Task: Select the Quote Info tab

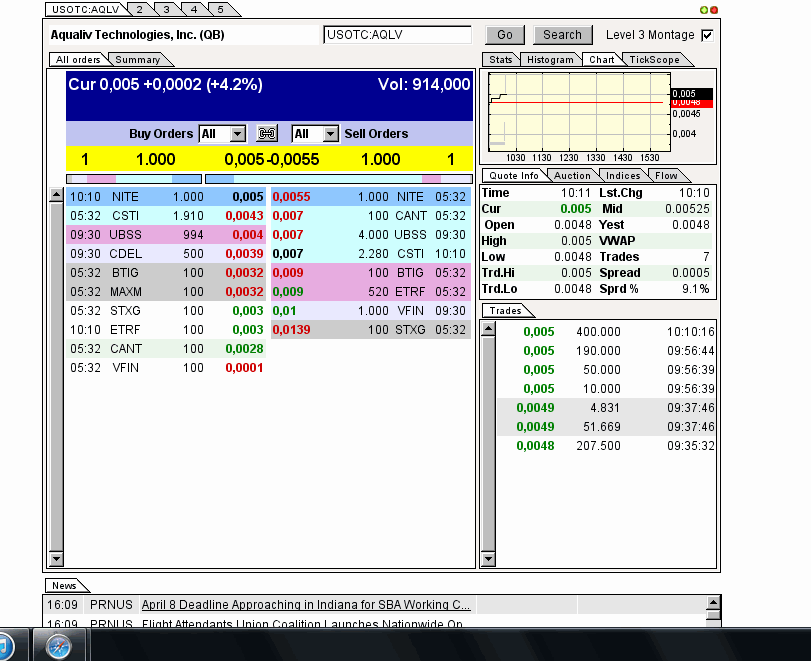Action: coord(514,175)
